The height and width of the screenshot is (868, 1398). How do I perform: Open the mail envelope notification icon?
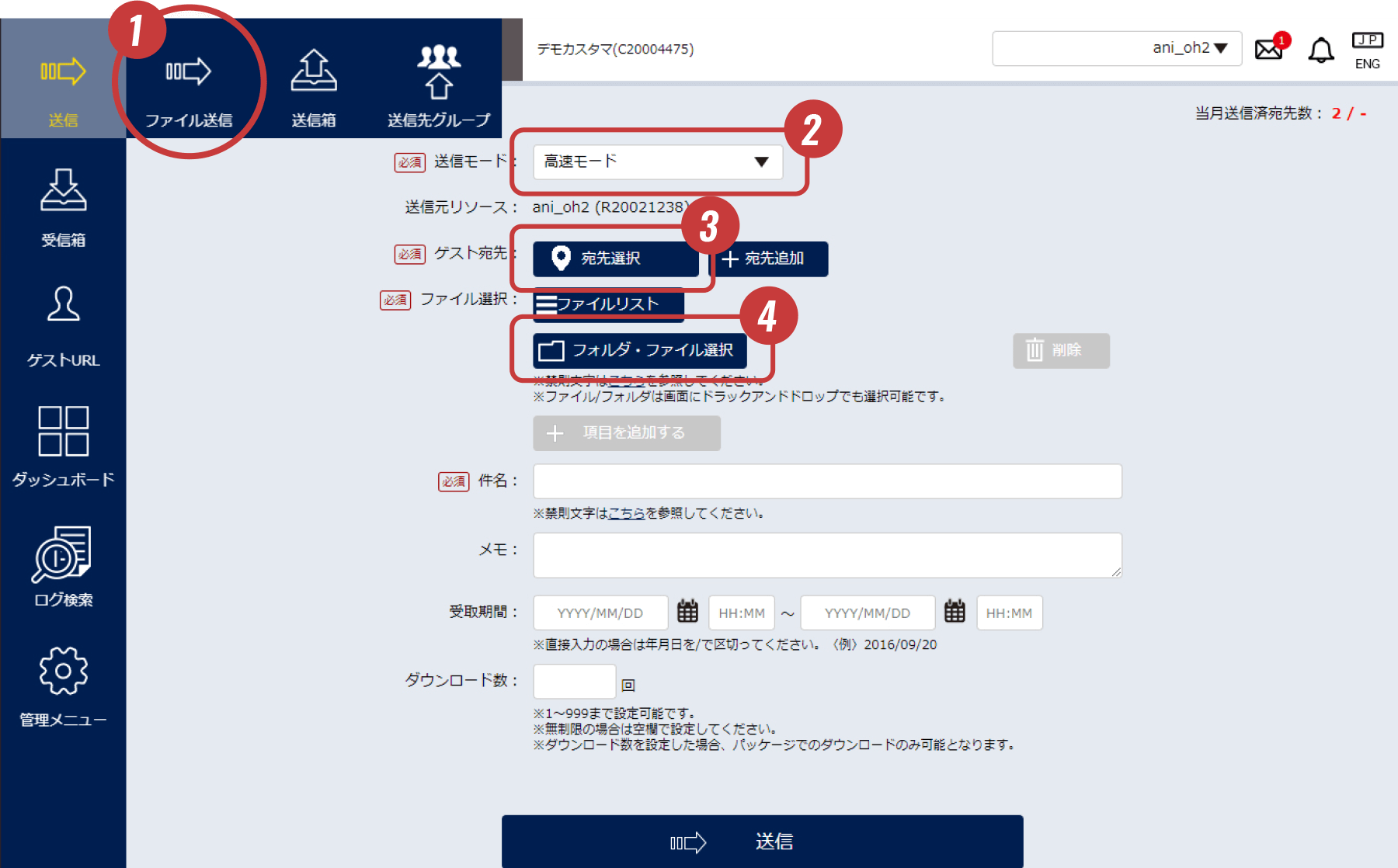[x=1271, y=48]
